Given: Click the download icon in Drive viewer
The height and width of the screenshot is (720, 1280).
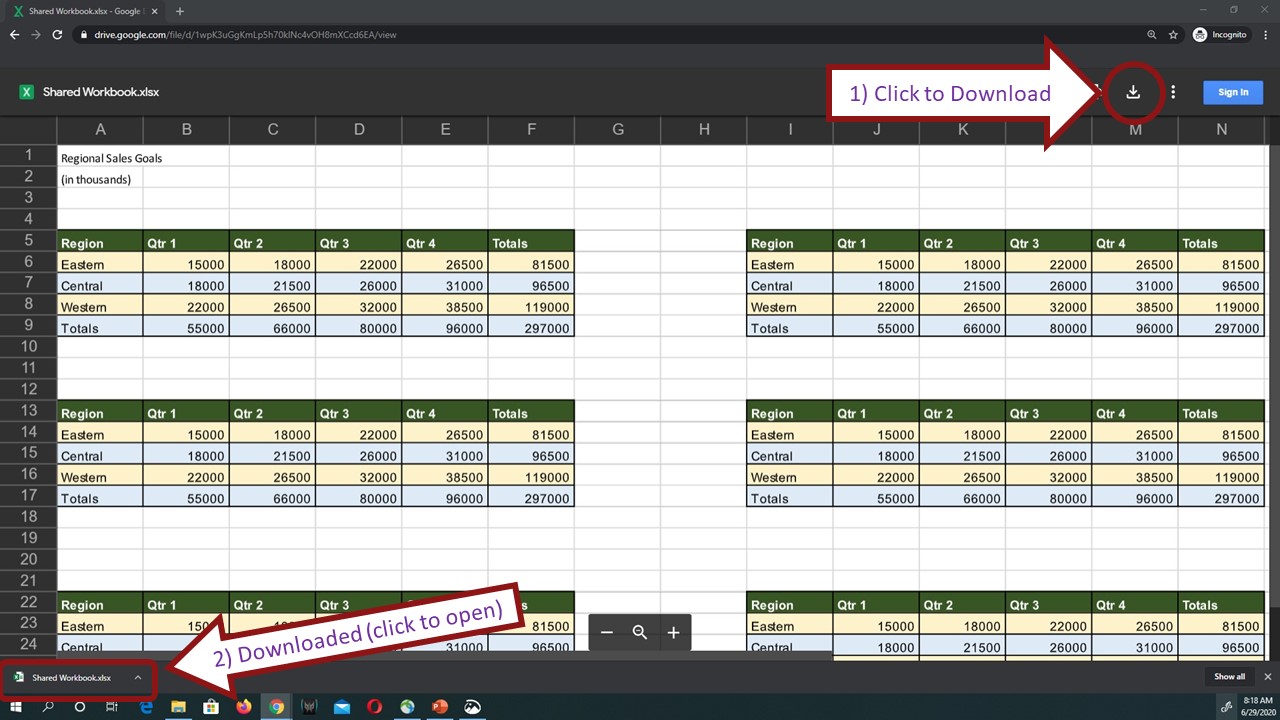Looking at the screenshot, I should 1133,92.
